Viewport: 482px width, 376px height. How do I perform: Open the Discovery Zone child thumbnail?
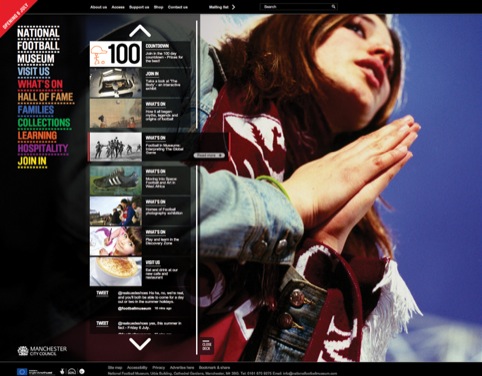[x=116, y=242]
